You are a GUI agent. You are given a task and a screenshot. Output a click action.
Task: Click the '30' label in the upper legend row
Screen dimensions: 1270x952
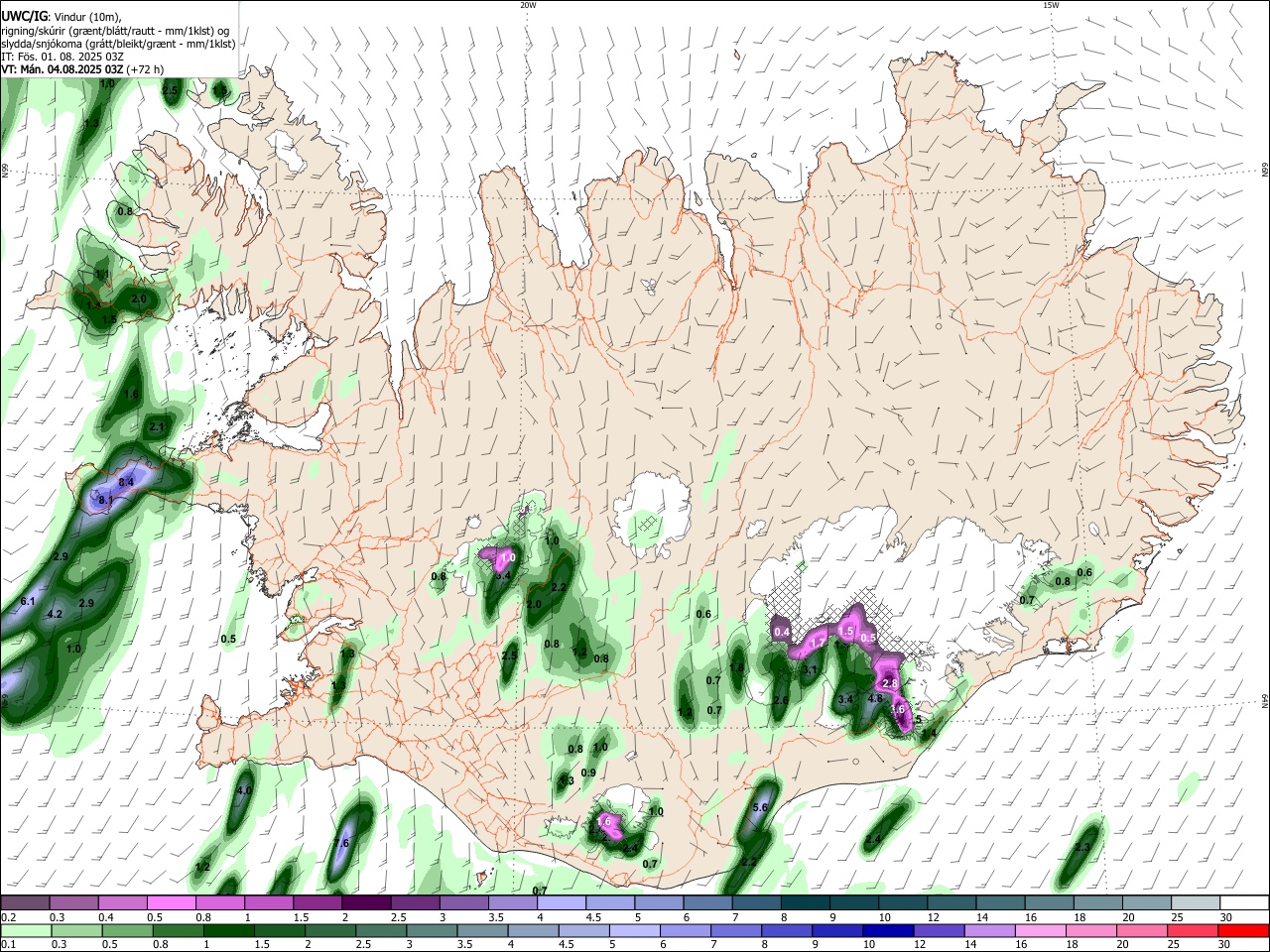1225,918
